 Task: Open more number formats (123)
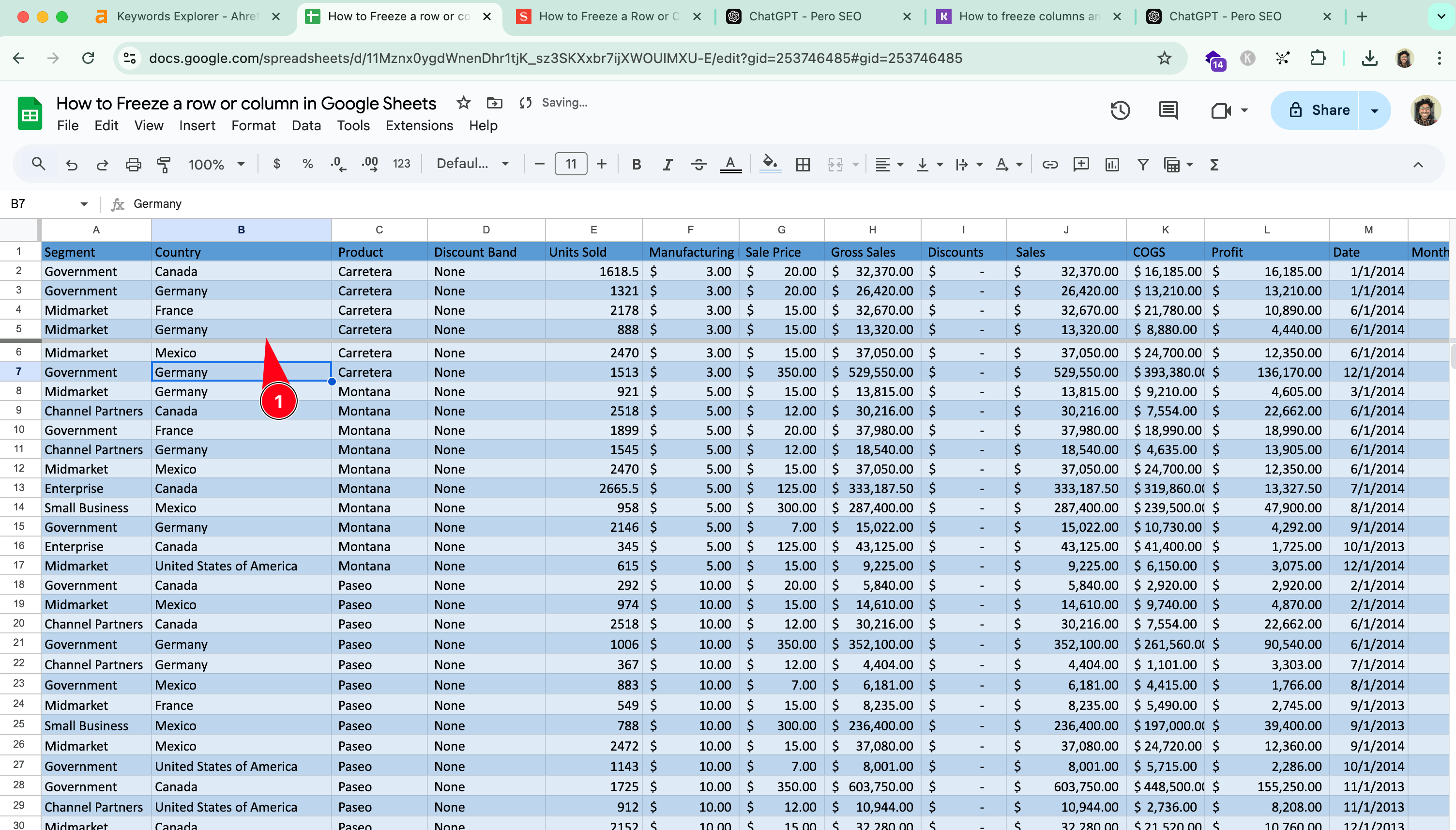402,164
